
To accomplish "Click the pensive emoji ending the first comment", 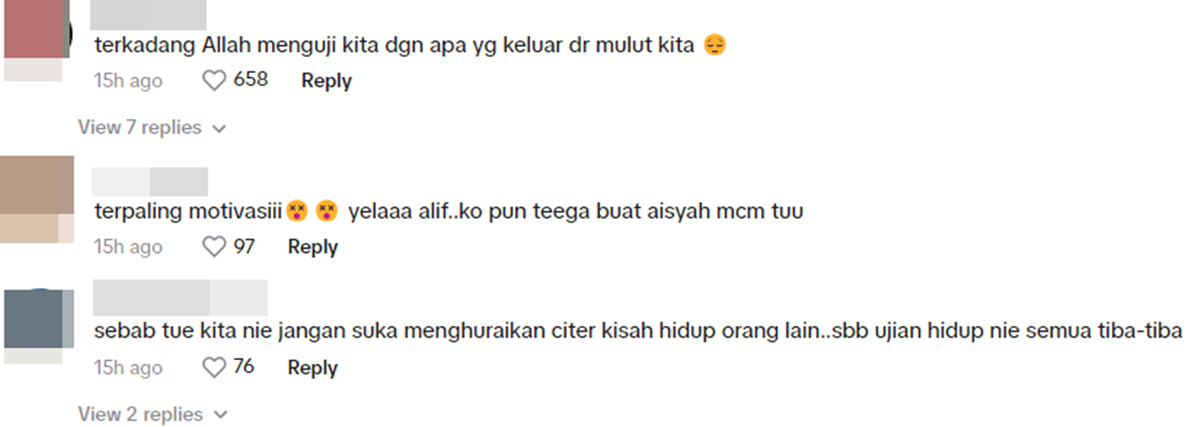I will (714, 45).
